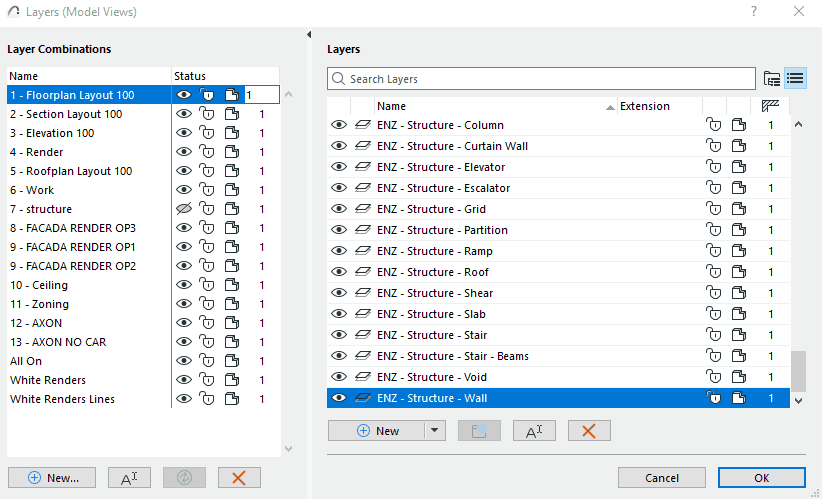
Task: Delete layer combination with red X button
Action: tap(239, 478)
